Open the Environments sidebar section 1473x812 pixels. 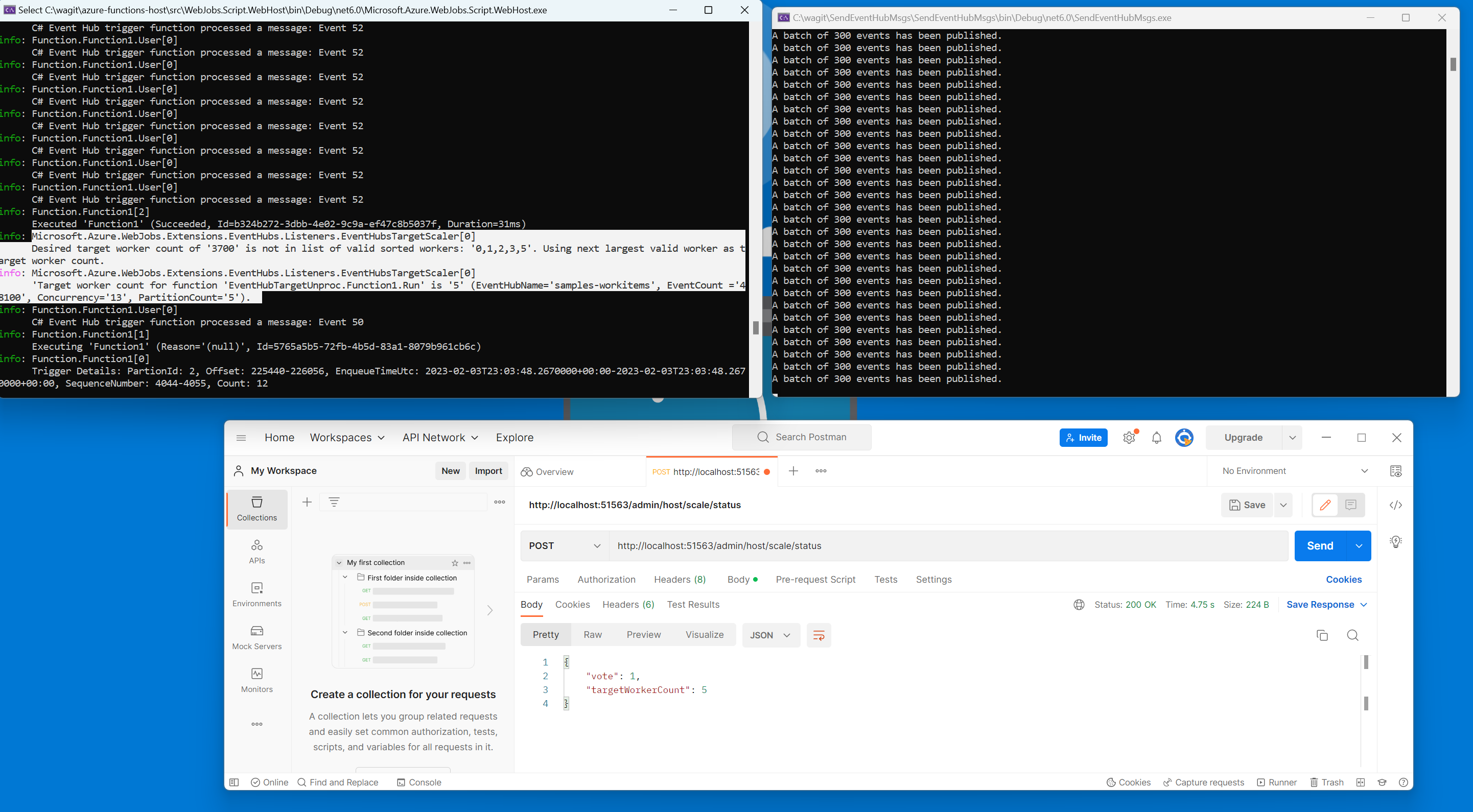(257, 594)
